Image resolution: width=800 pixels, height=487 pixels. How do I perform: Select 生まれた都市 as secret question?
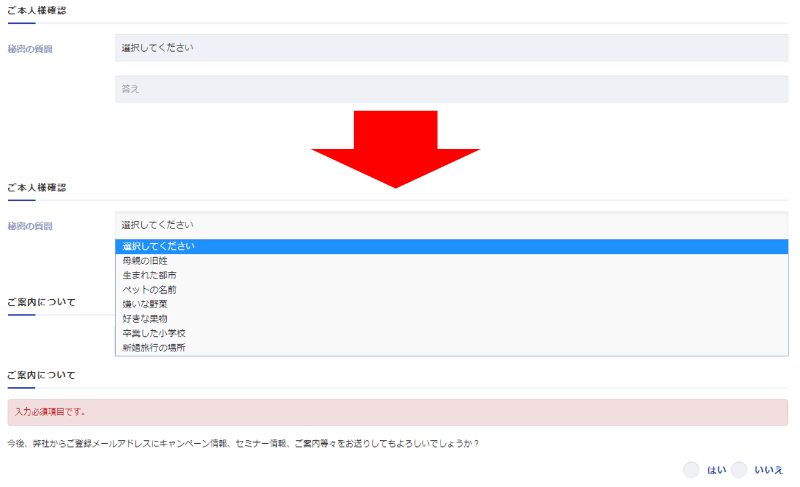[x=451, y=275]
